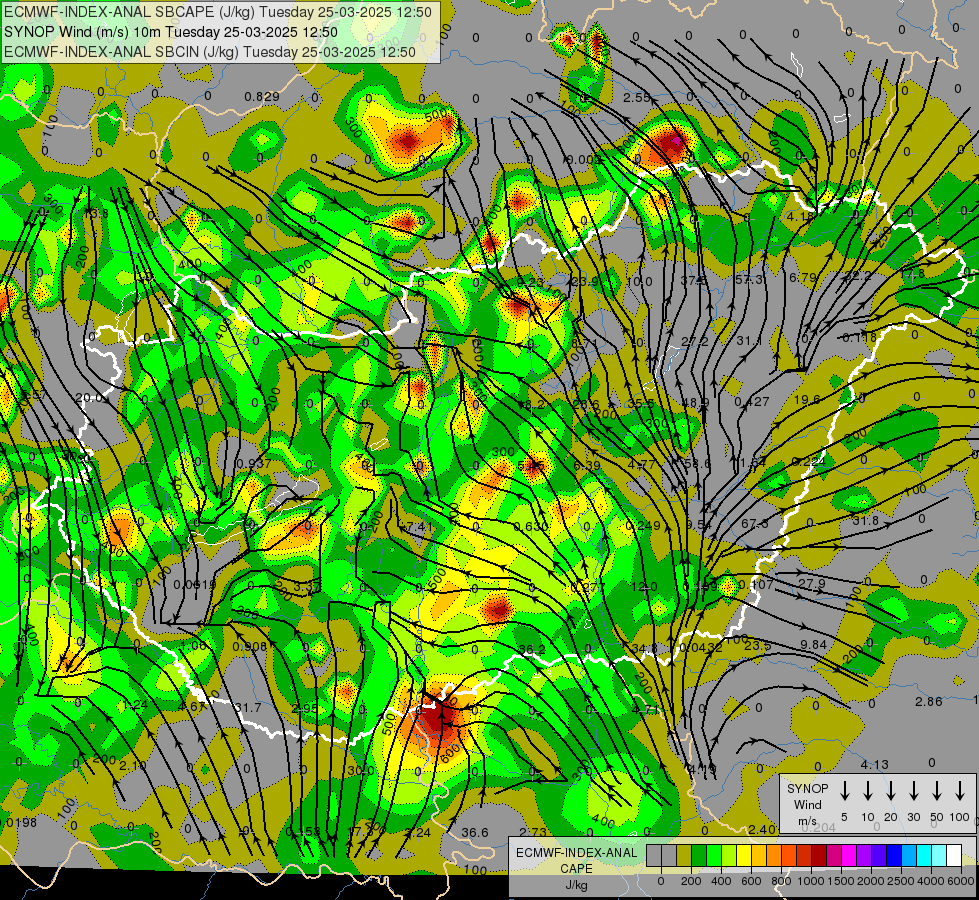The height and width of the screenshot is (900, 979).
Task: Click the map value '0.829'
Action: [262, 96]
